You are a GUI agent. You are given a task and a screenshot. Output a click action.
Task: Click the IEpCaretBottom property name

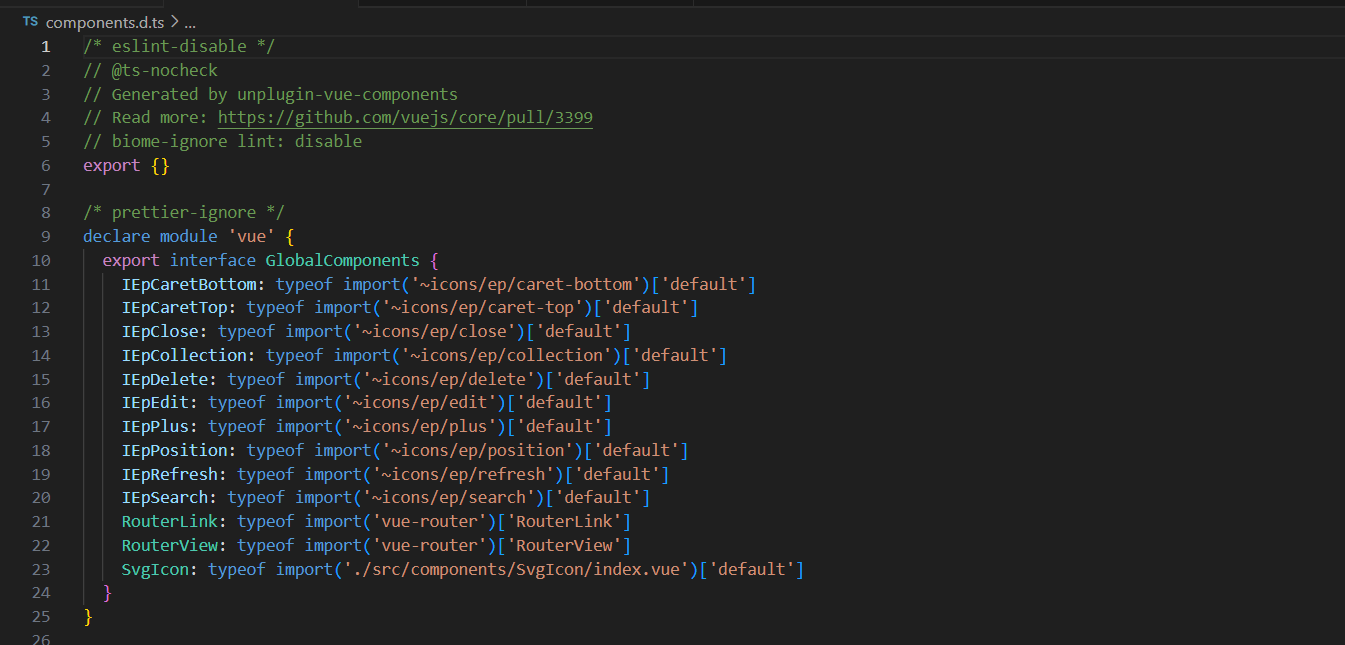coord(189,284)
